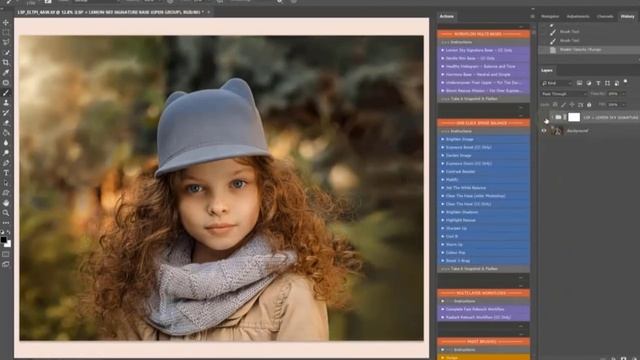Change screen mode from the toolbar
This screenshot has height=360, width=640.
(6, 264)
